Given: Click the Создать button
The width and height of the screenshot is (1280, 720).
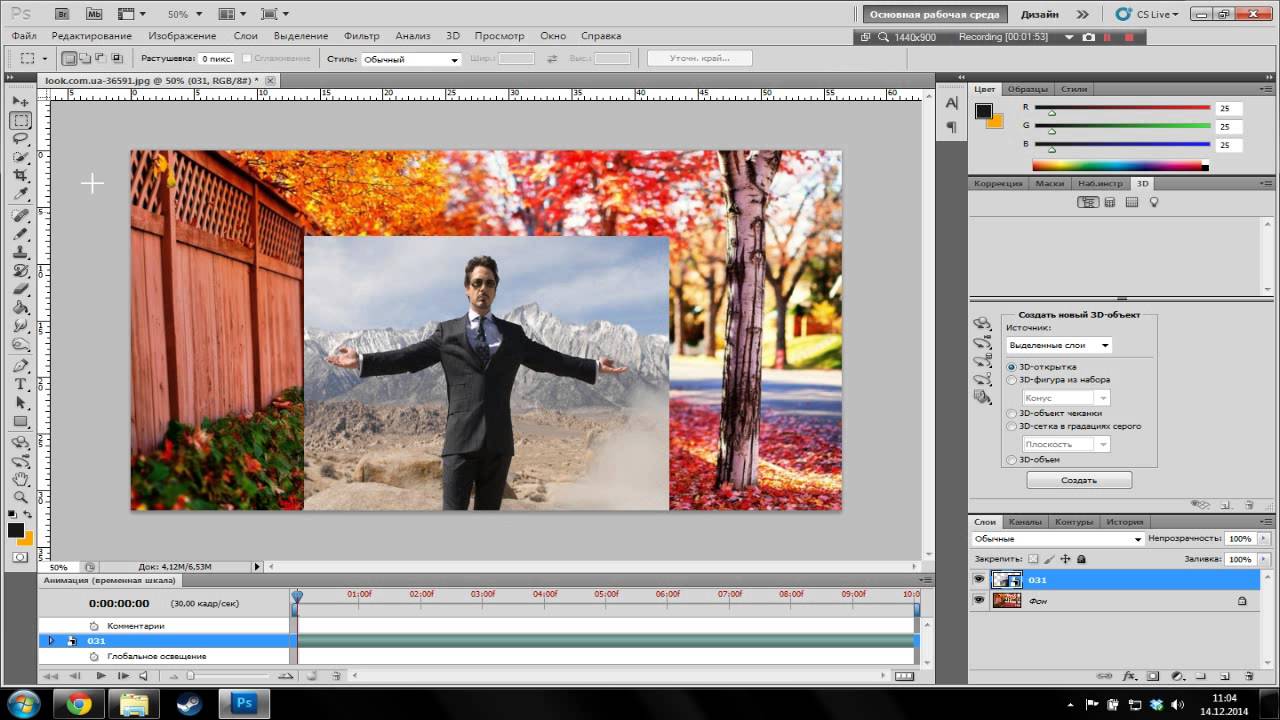Looking at the screenshot, I should click(1079, 480).
